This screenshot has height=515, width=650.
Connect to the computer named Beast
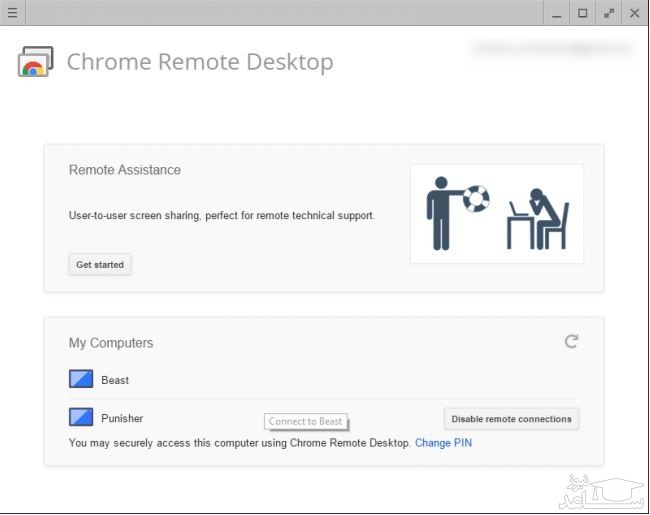click(115, 380)
